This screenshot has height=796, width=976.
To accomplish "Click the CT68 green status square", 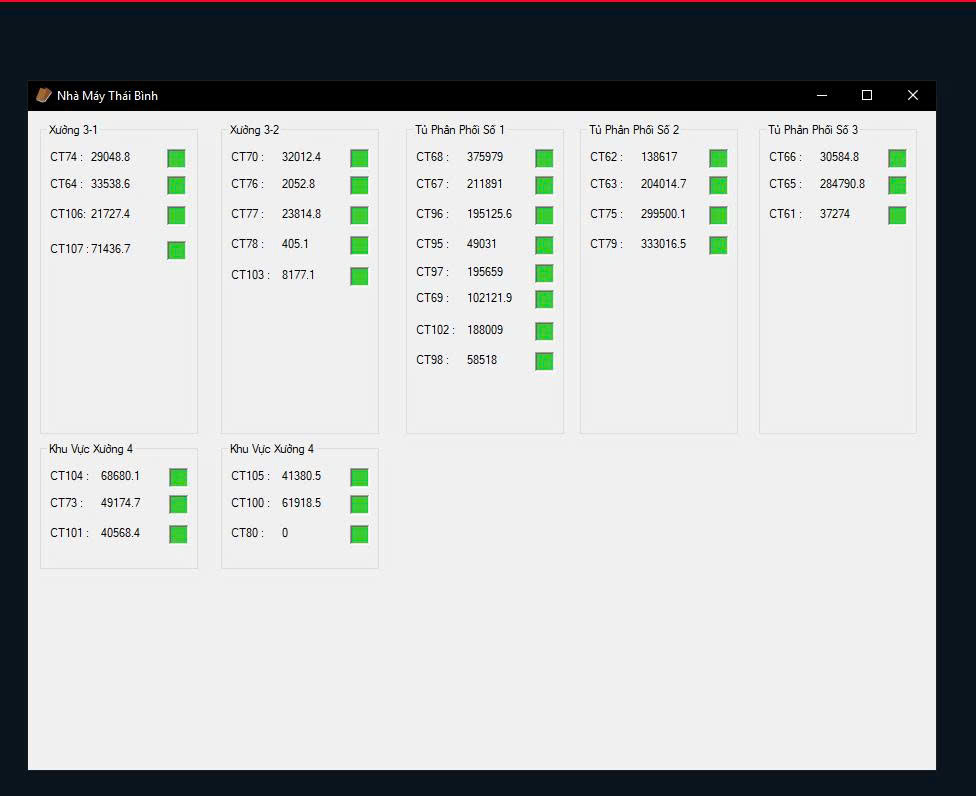I will pos(544,158).
